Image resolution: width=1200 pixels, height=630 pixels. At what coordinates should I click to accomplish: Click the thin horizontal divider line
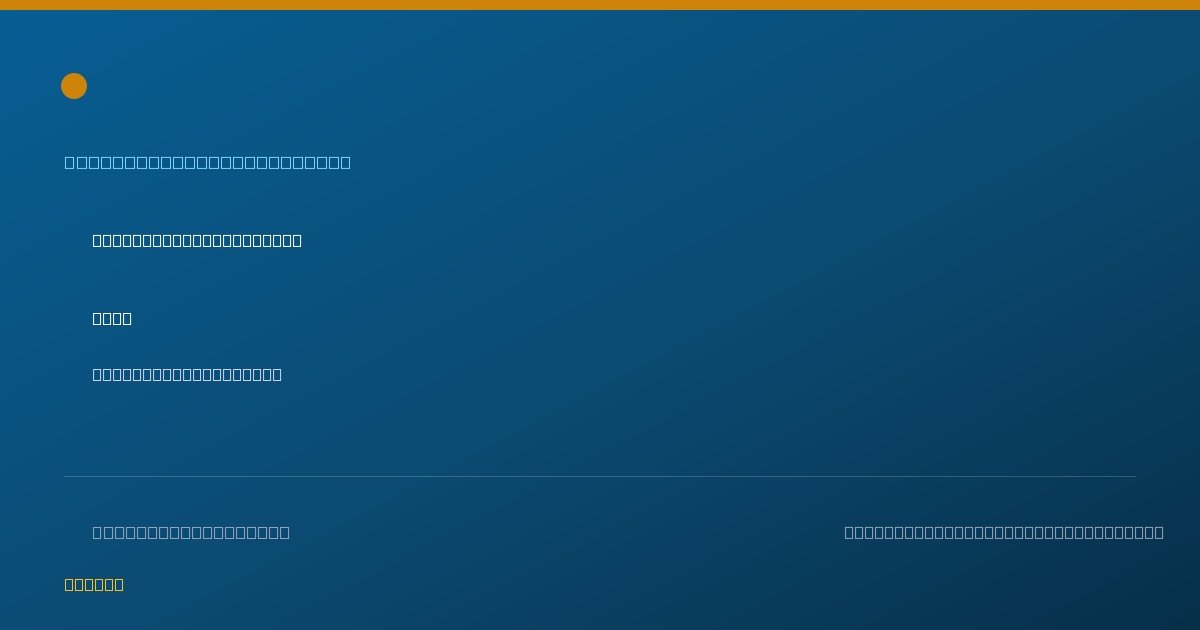pos(600,476)
